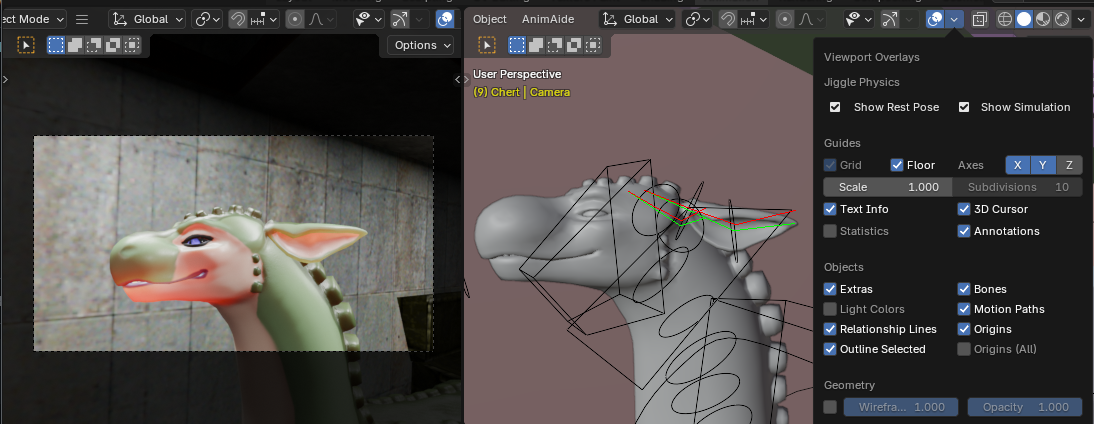Screen dimensions: 1094x424
Task: Choose 'set new selection' mode in the camera-view viewport
Action: coord(56,45)
